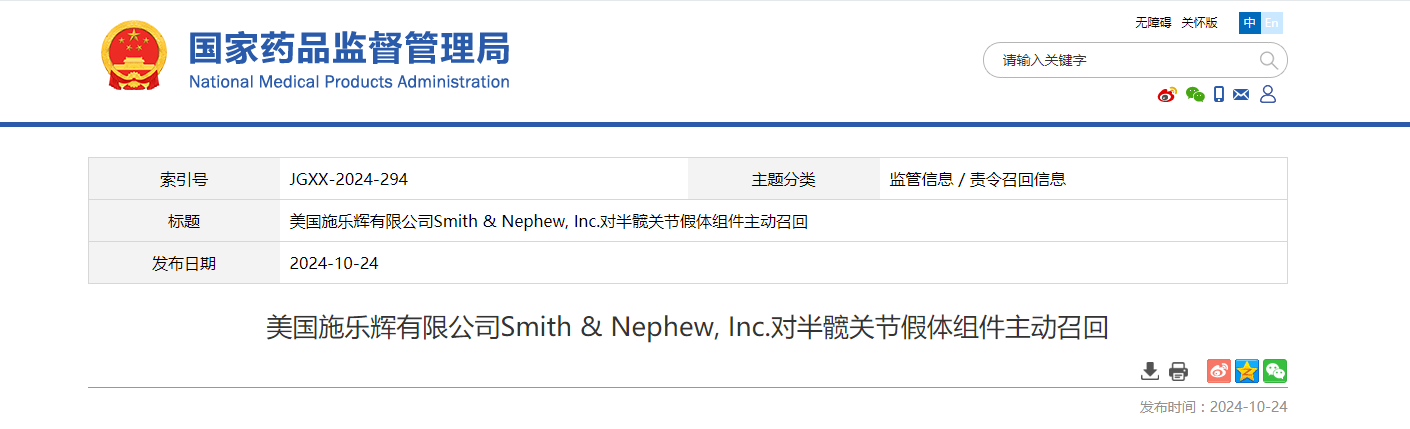Click the 无障碍 accessibility link
This screenshot has width=1410, height=429.
[1152, 23]
